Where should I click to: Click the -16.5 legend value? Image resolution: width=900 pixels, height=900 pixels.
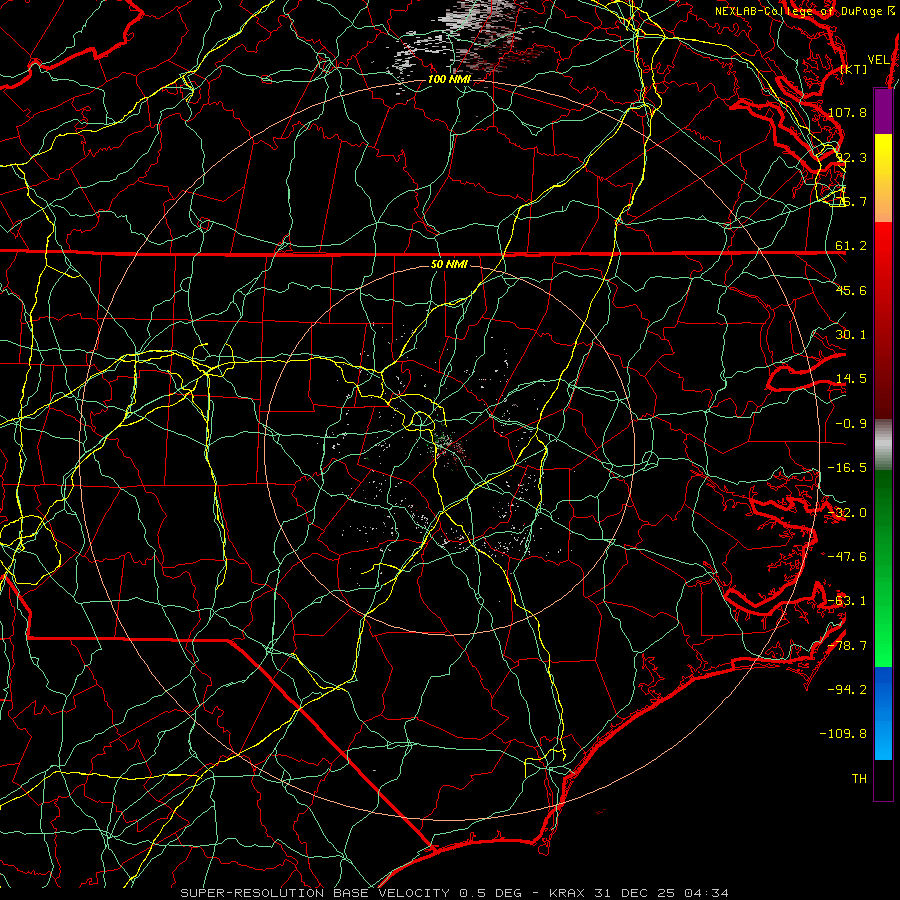click(x=847, y=468)
